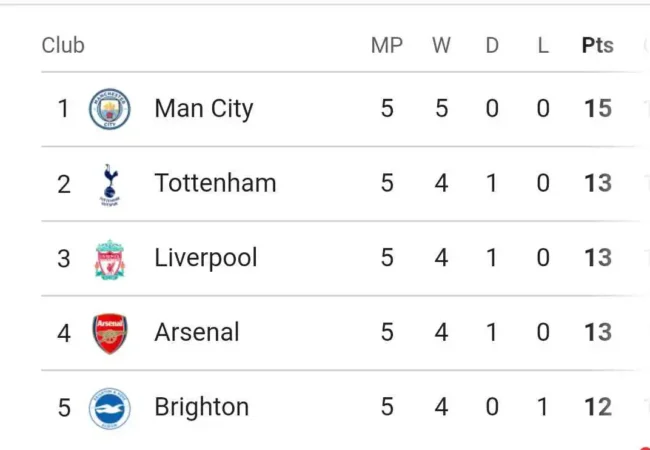The width and height of the screenshot is (650, 450).
Task: Click the MP column header
Action: pyautogui.click(x=386, y=45)
